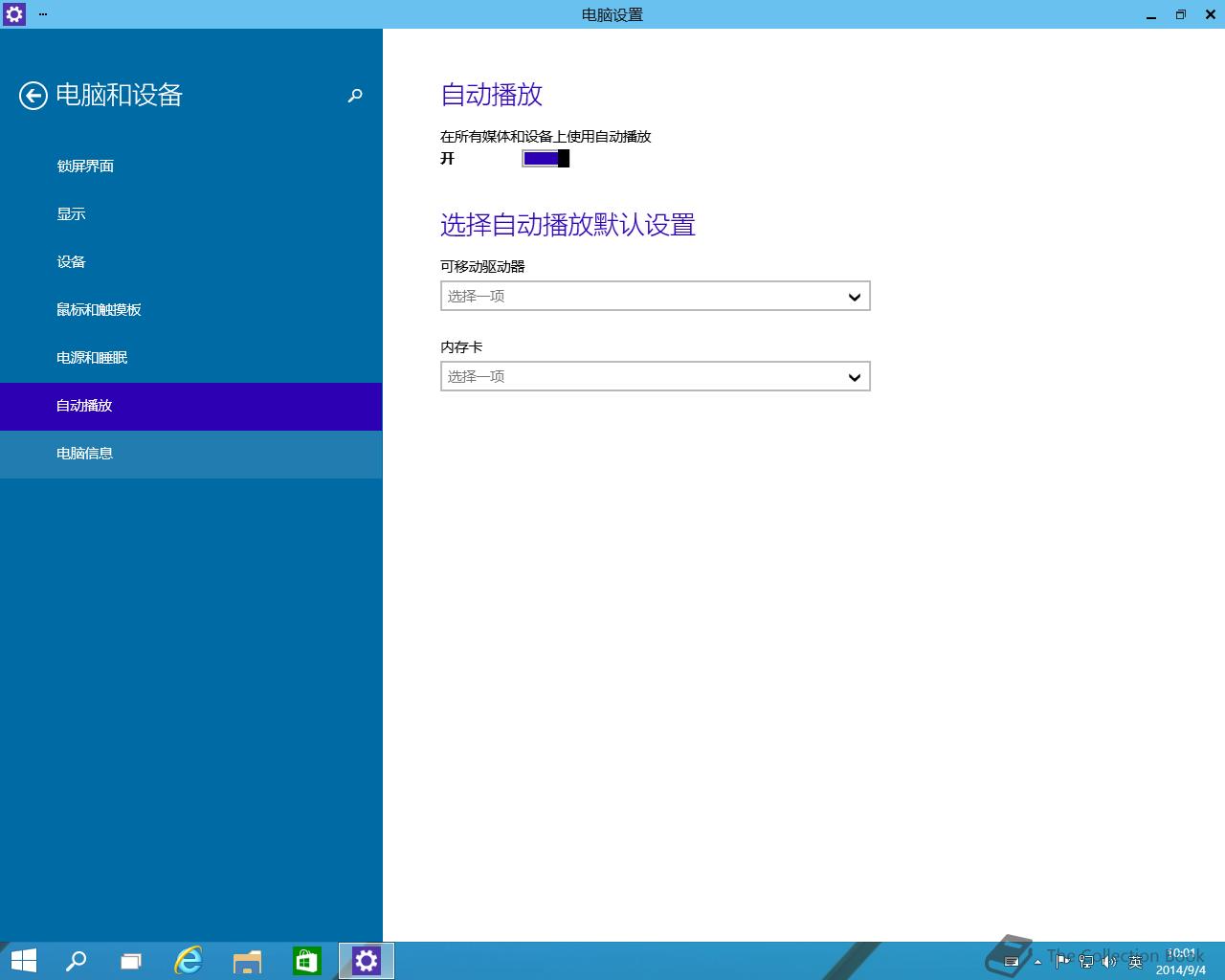Launch taskbar Search magnifier

coord(76,961)
